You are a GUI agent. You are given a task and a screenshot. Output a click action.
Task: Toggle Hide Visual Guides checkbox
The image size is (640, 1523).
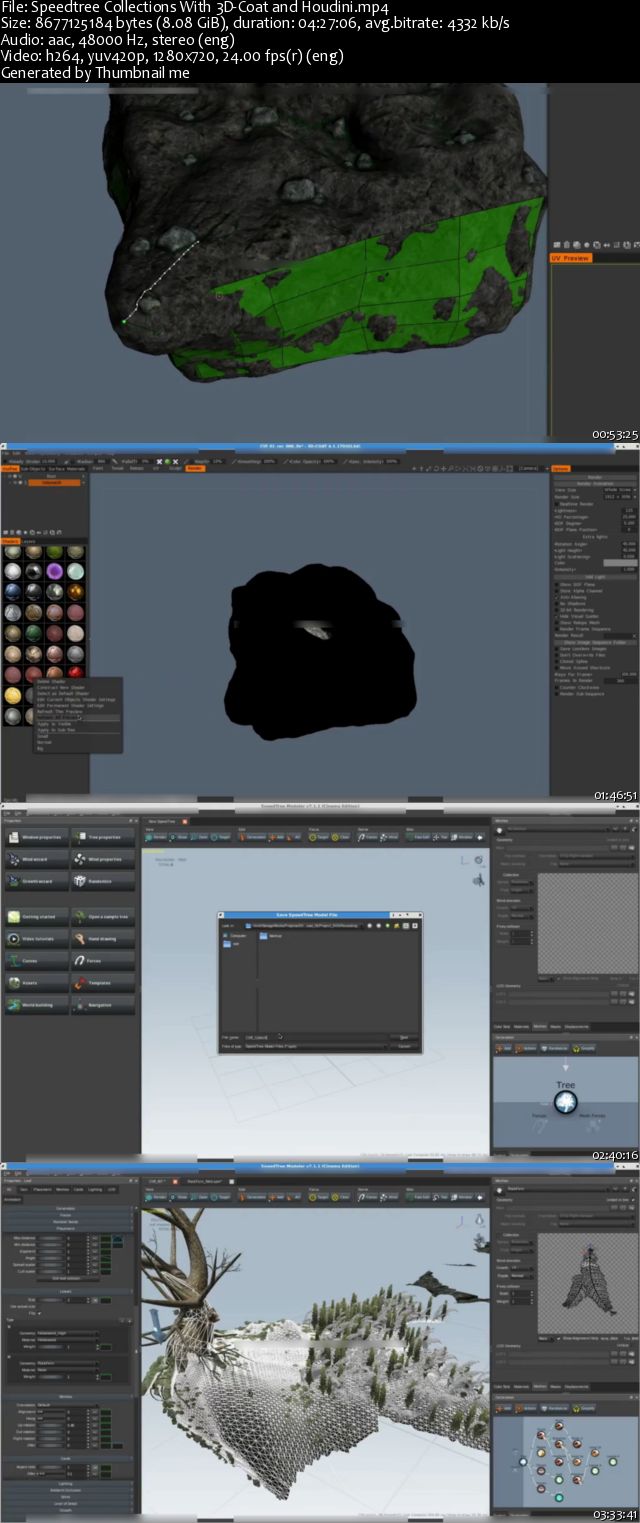point(557,616)
